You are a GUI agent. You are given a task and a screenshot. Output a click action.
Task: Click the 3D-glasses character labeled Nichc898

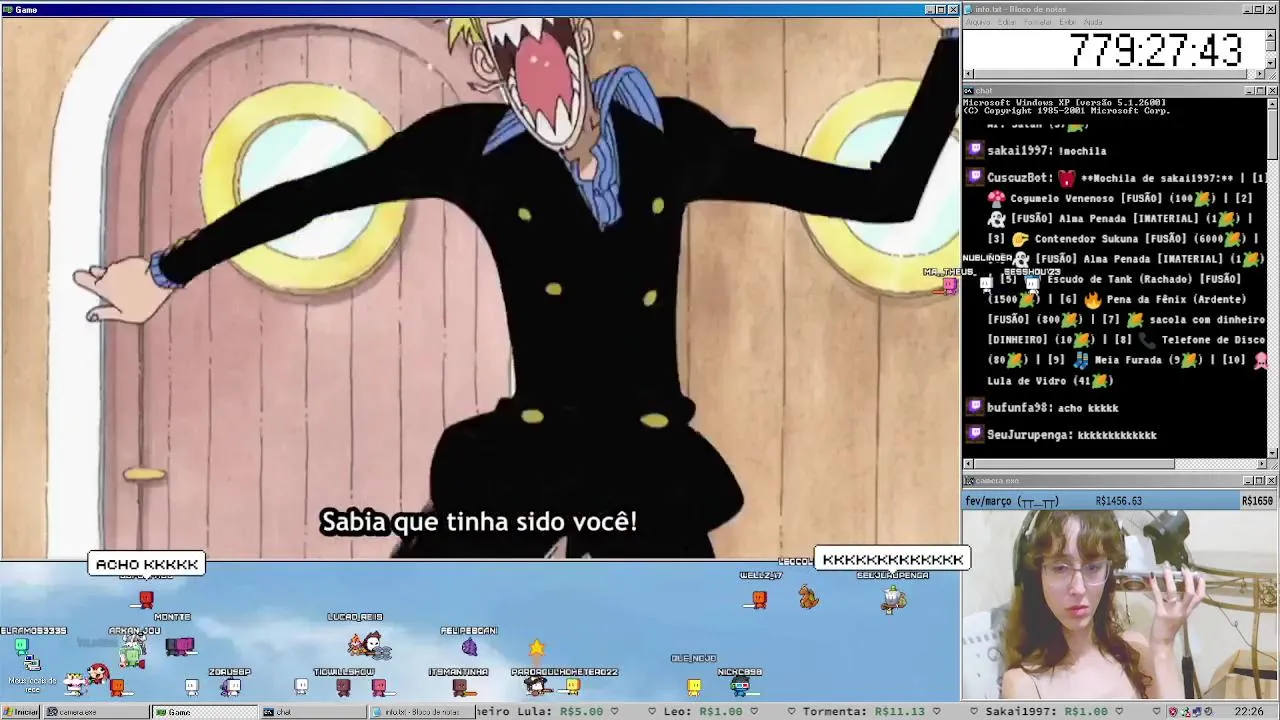[x=739, y=686]
